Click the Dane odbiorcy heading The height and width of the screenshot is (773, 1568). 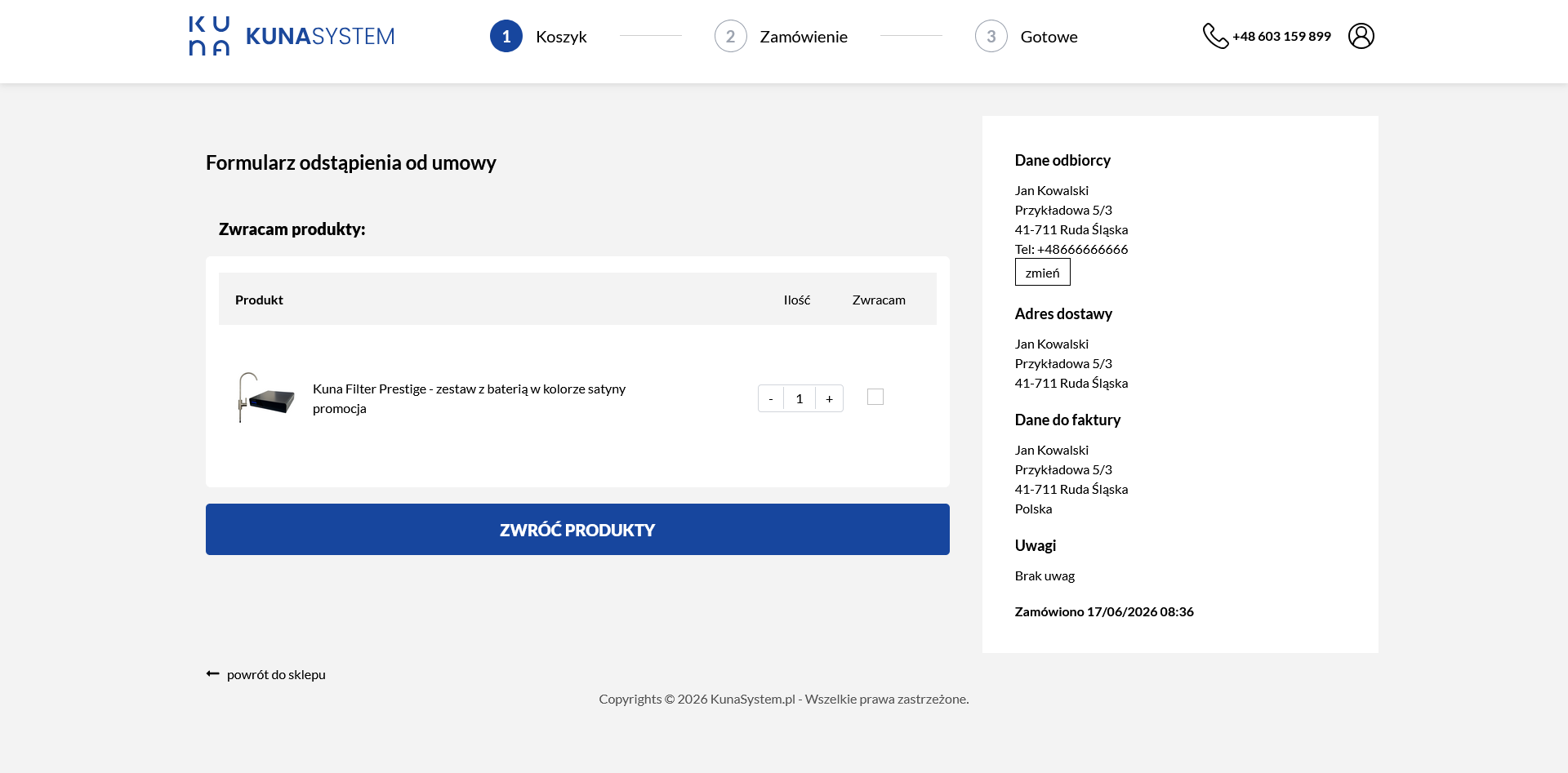coord(1062,160)
